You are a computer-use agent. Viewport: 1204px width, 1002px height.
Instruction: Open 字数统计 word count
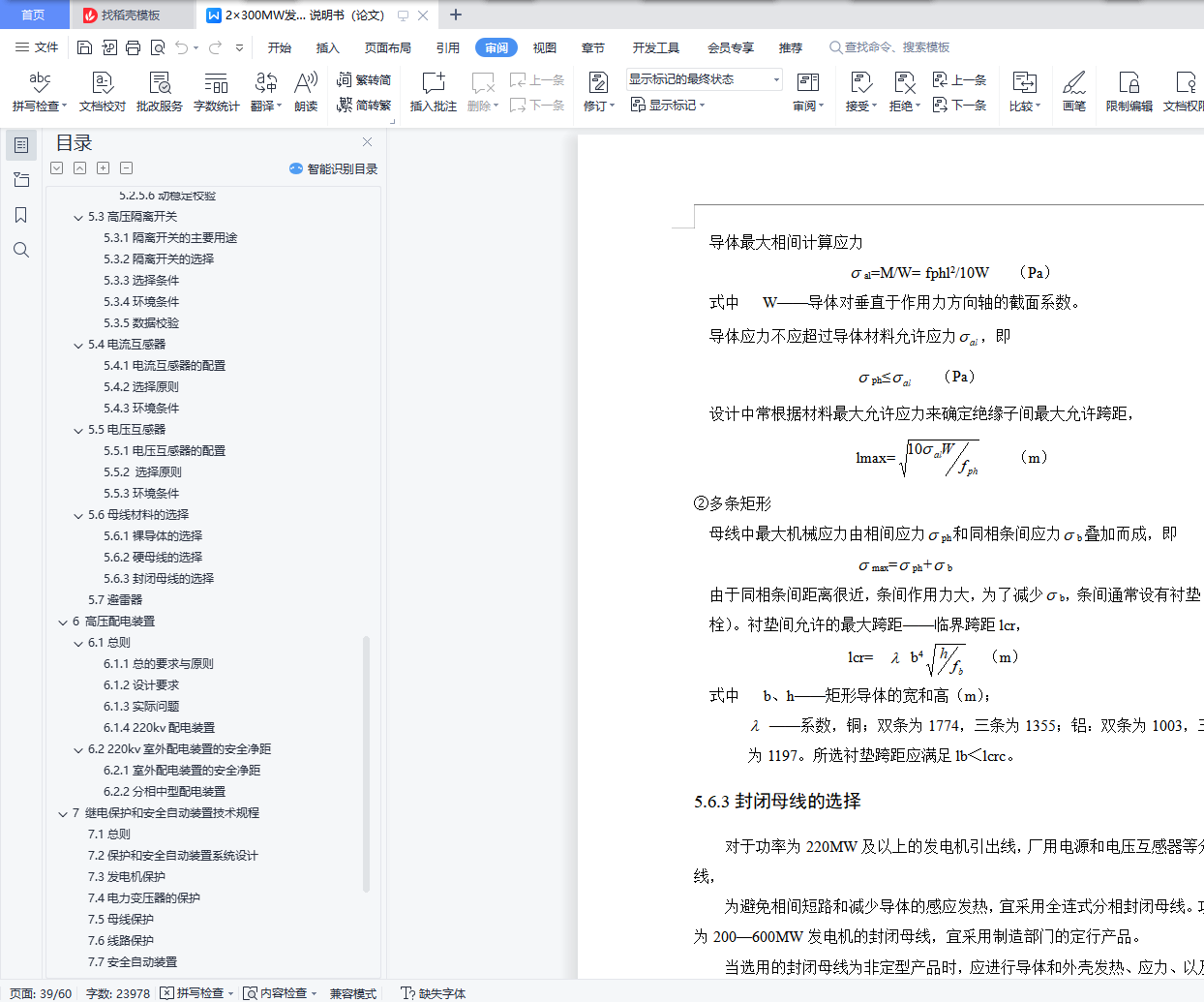click(x=217, y=92)
